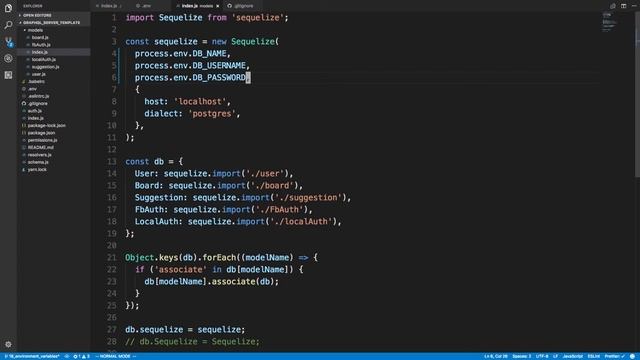
Task: Open board.js in the models folder
Action: (40, 37)
